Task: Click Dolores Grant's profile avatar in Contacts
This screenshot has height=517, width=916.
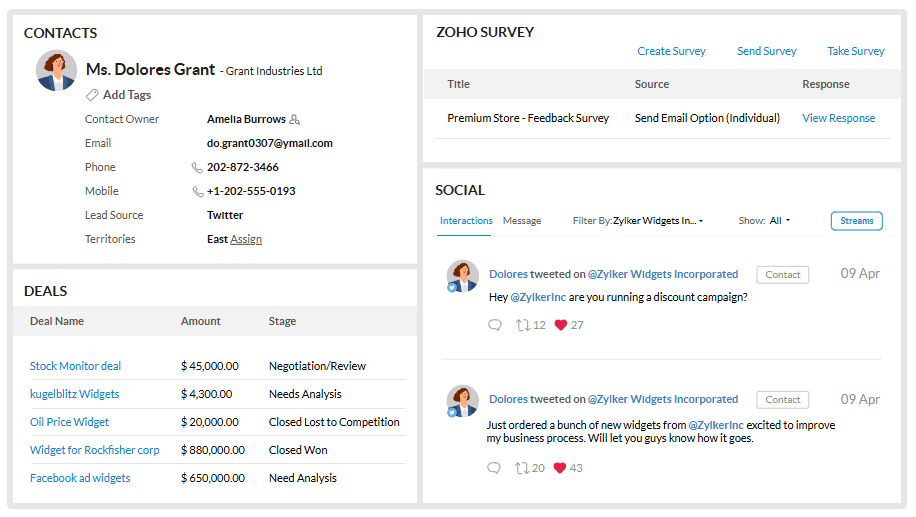Action: 56,71
